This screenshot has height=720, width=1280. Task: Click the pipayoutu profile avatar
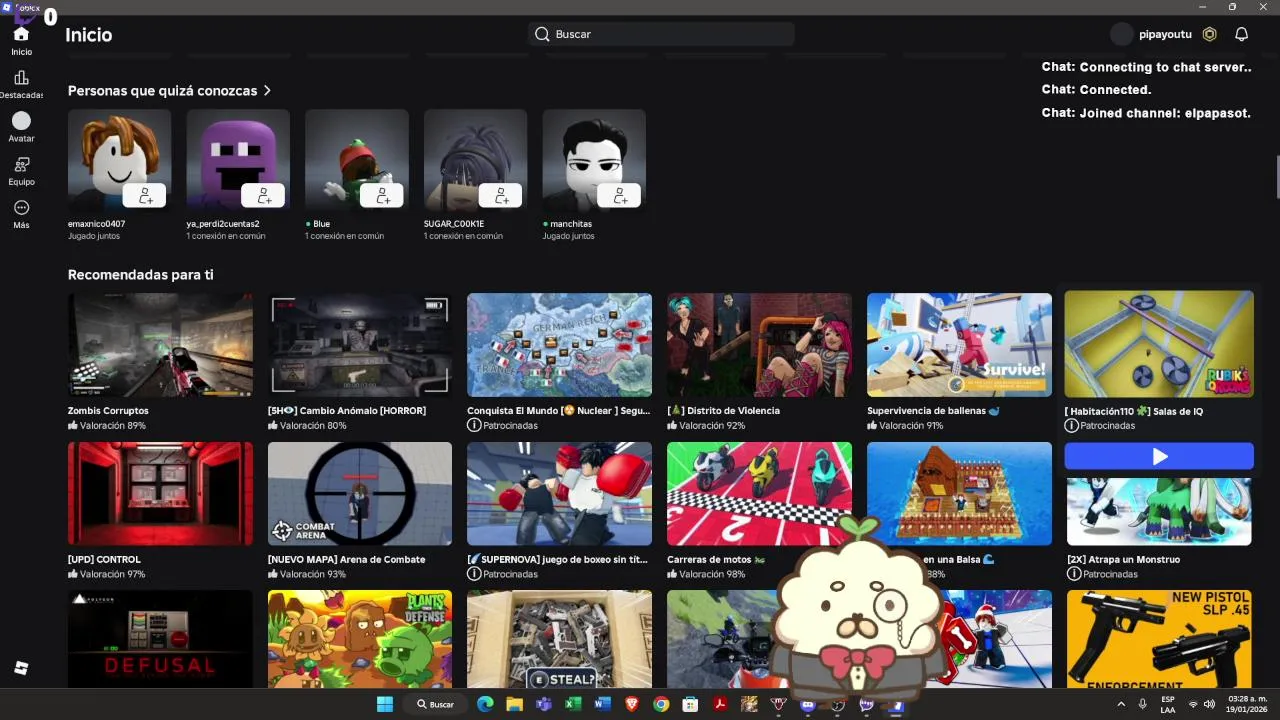(x=1122, y=34)
